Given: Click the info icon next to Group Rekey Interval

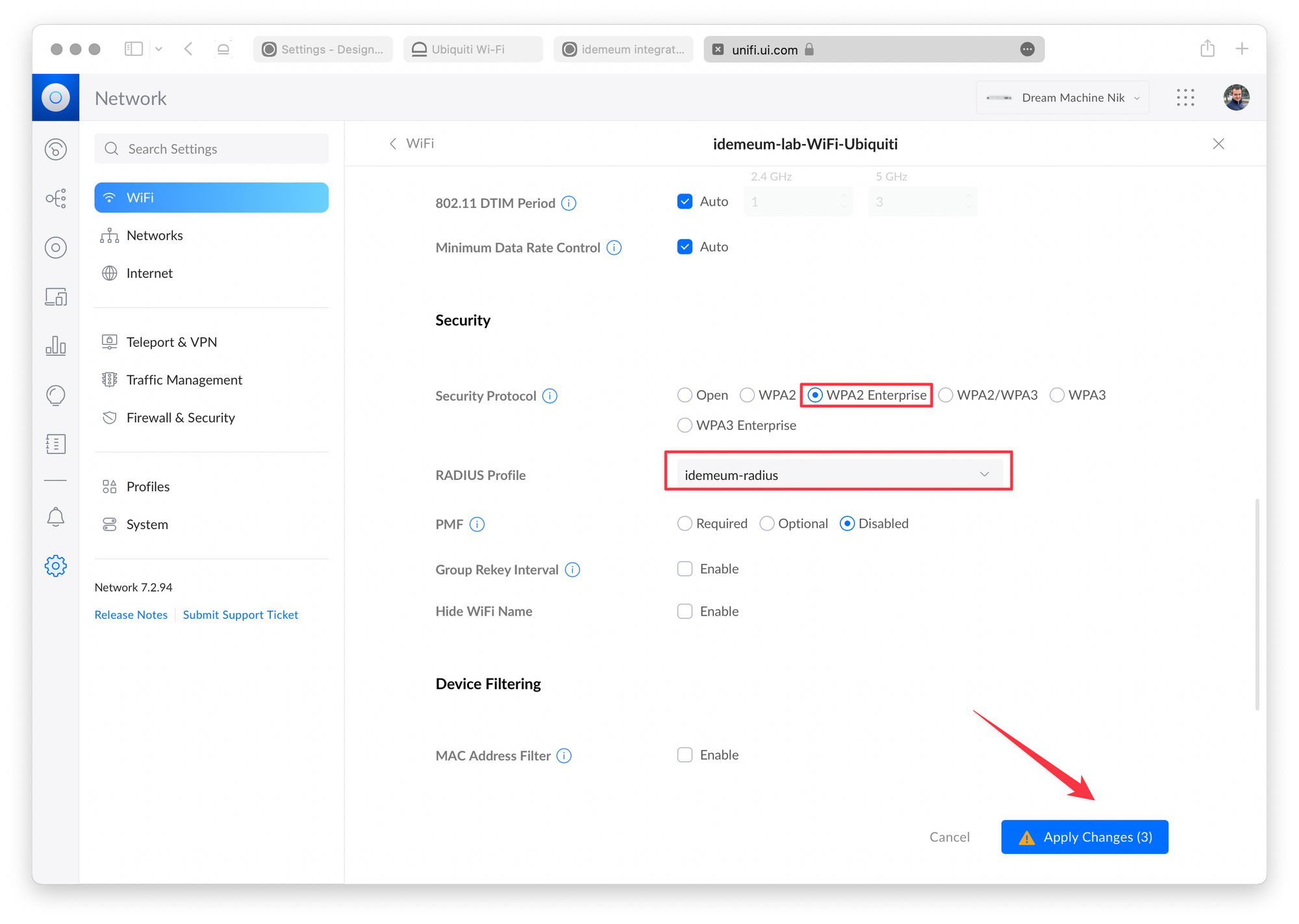Looking at the screenshot, I should pos(572,569).
